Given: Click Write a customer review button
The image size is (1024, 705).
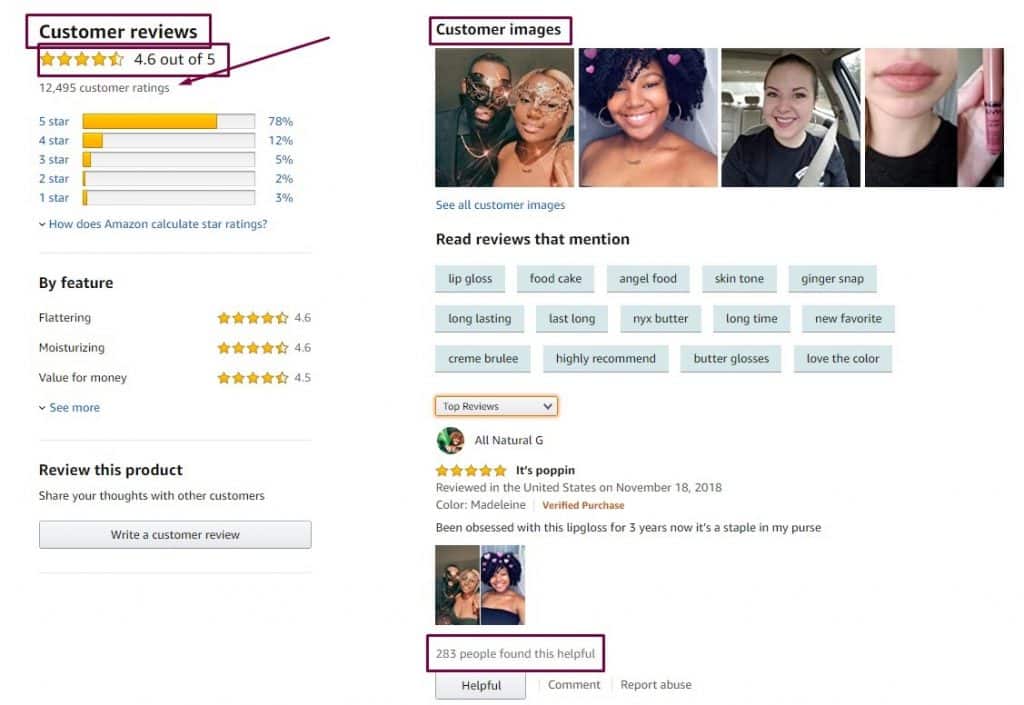Looking at the screenshot, I should (175, 535).
